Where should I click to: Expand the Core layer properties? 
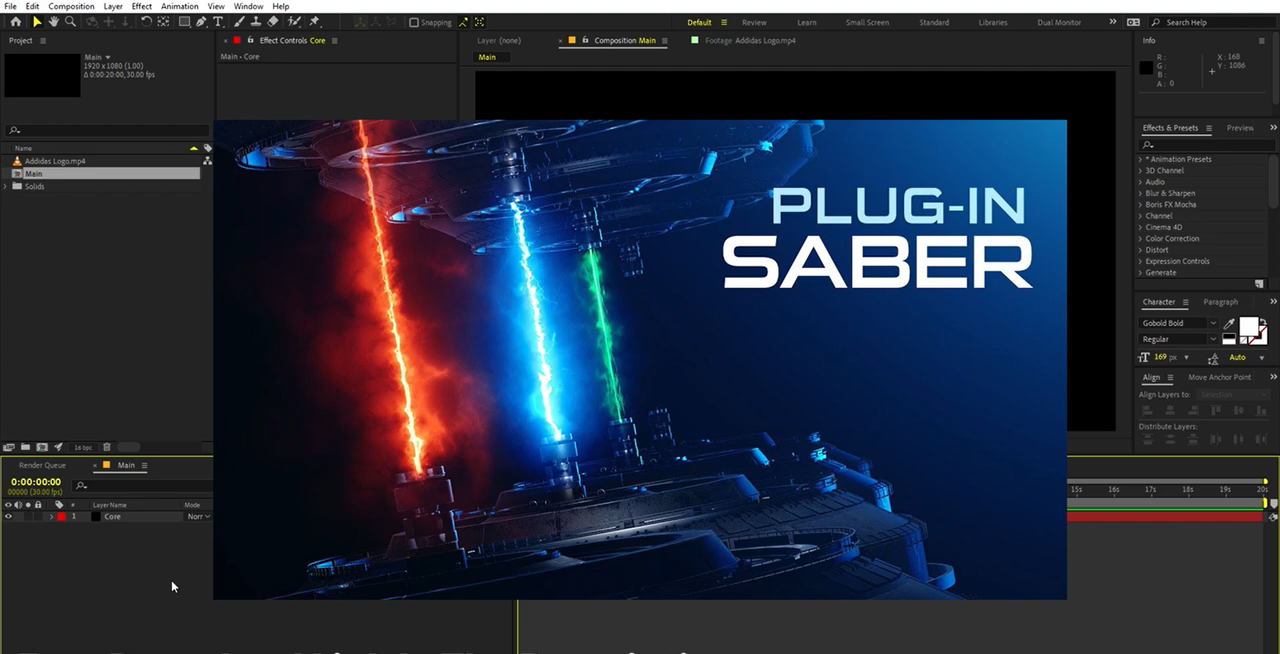coord(51,517)
